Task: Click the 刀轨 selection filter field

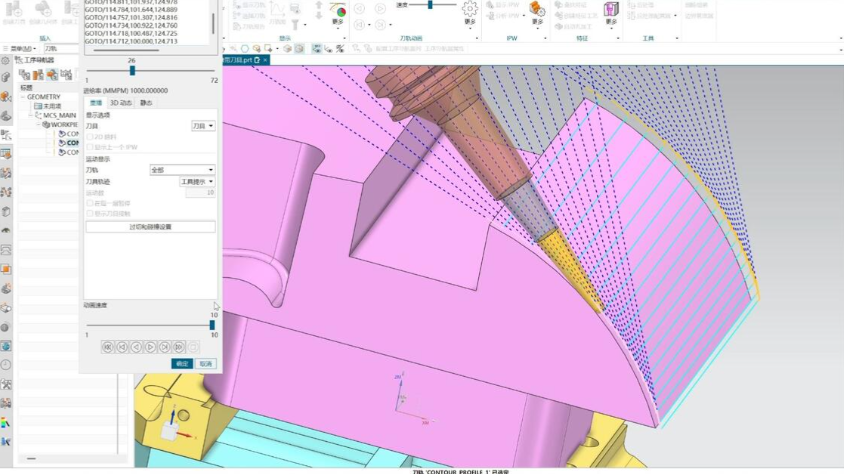Action: (x=61, y=48)
